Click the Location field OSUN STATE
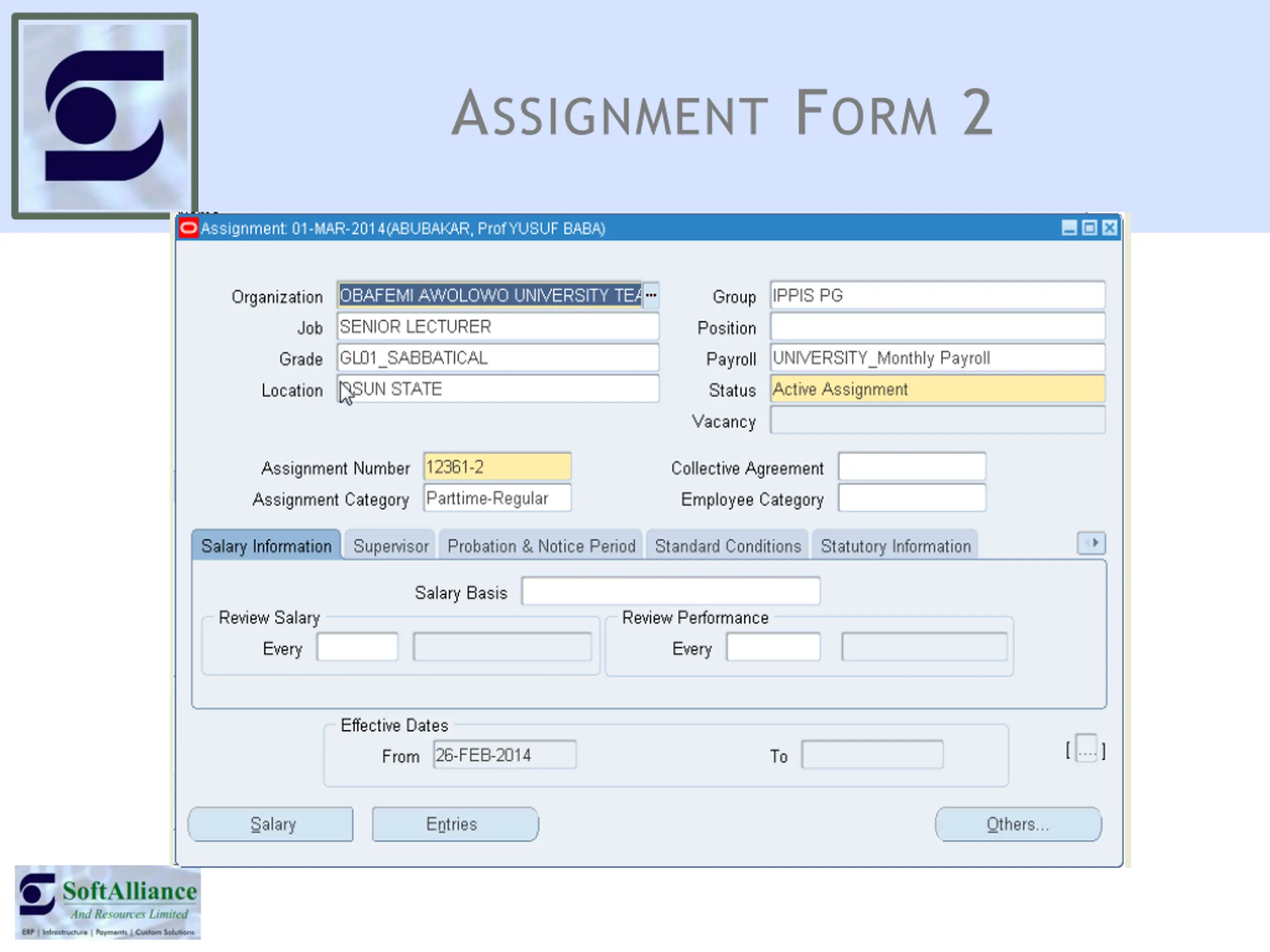The image size is (1270, 952). [498, 389]
